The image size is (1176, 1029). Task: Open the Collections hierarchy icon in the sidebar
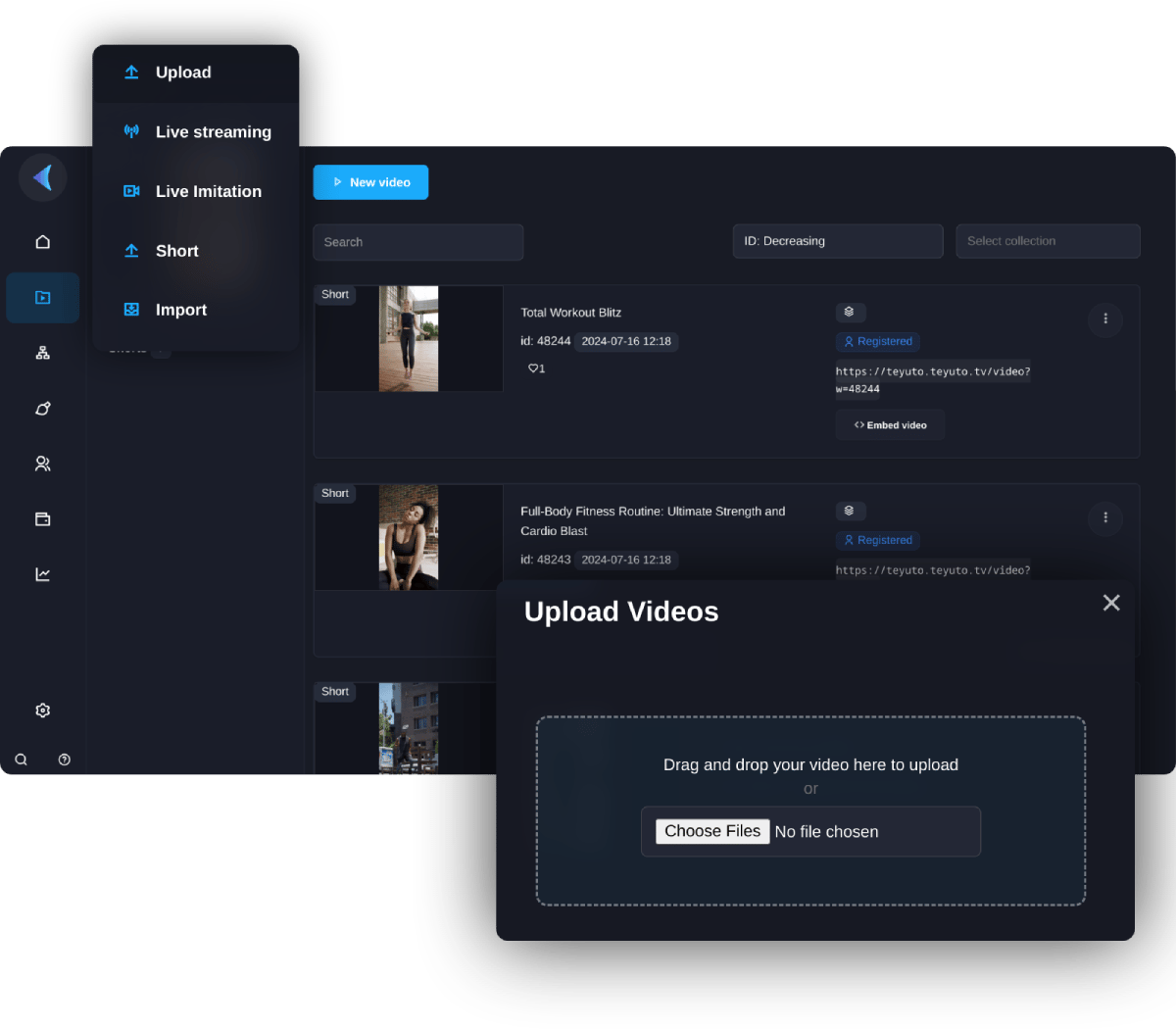[x=42, y=352]
